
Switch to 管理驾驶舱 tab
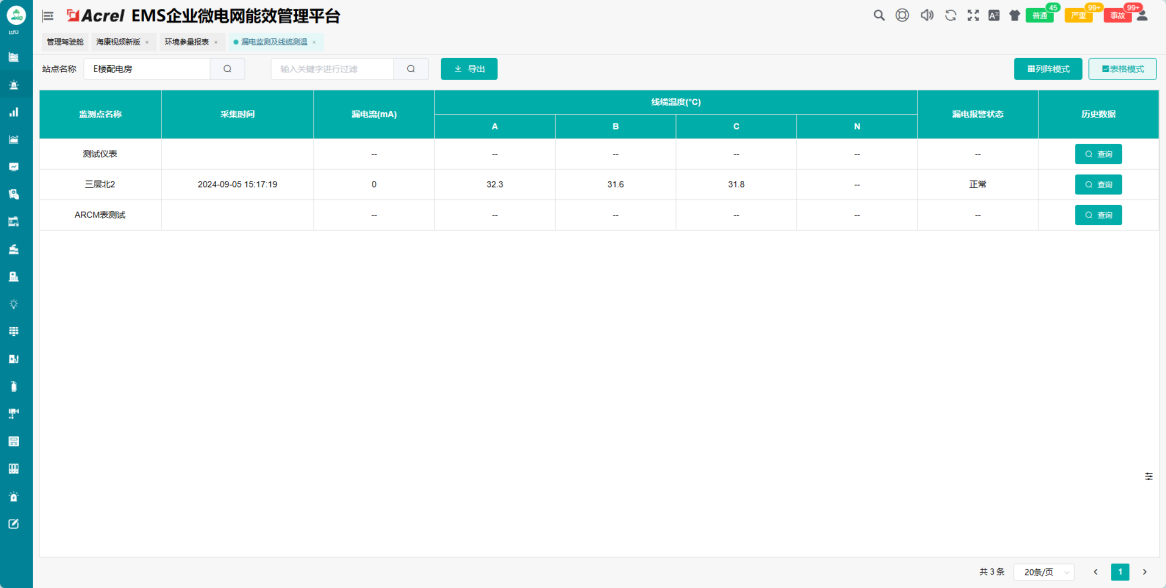point(65,42)
